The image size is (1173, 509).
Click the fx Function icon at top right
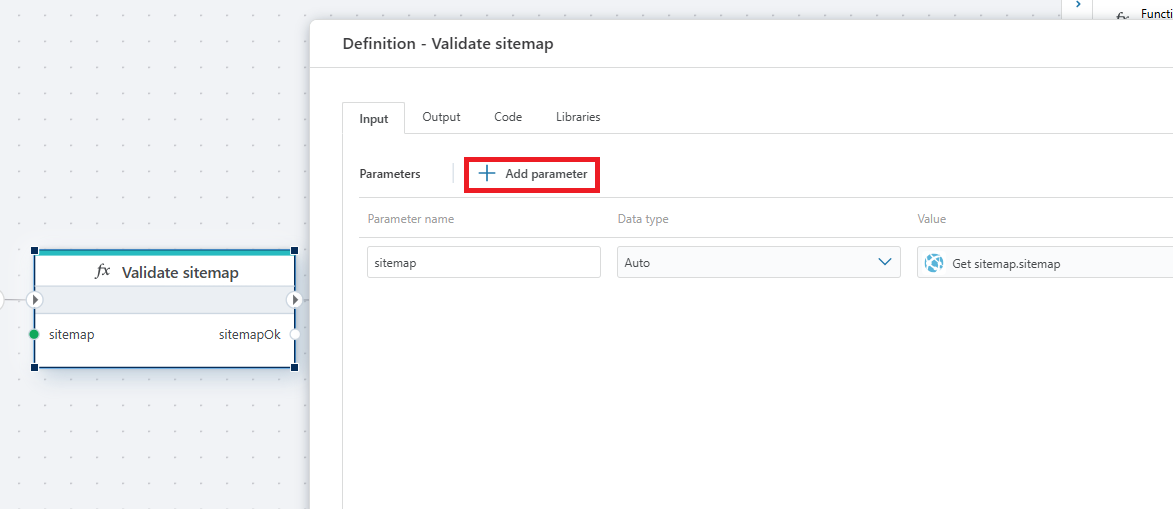click(1122, 16)
